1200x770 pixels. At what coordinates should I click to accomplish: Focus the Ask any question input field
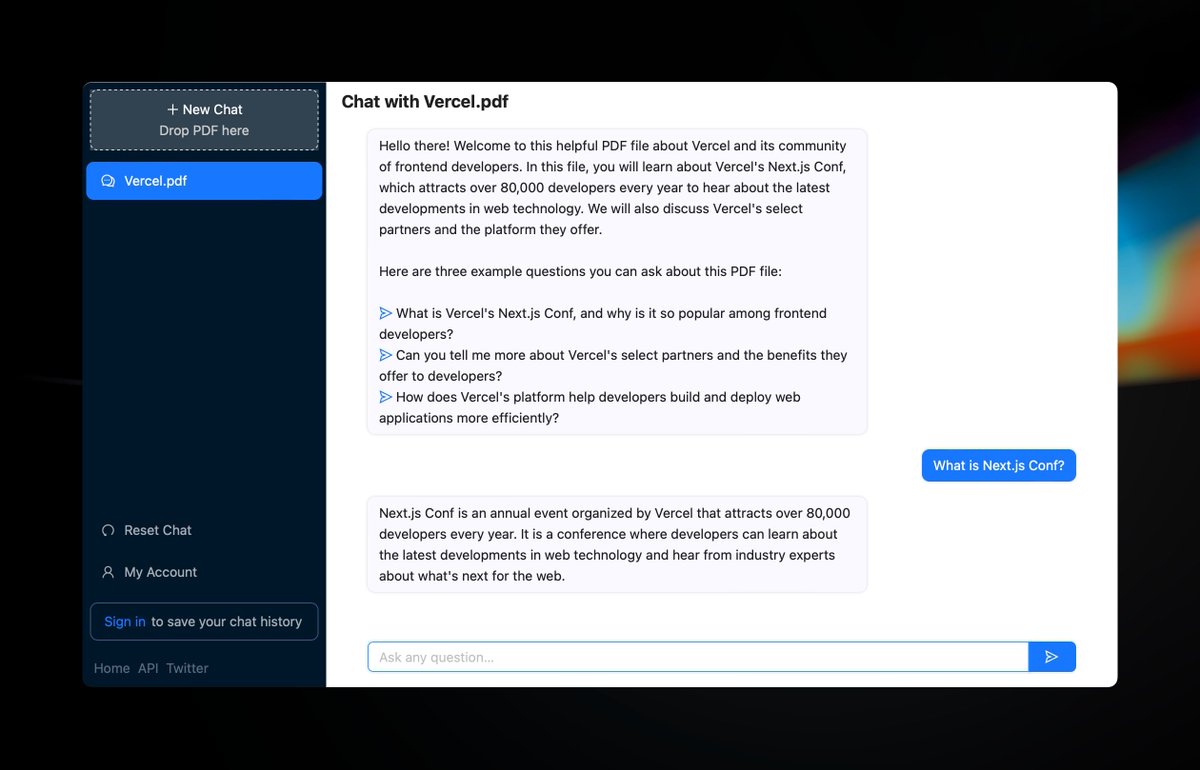click(698, 657)
